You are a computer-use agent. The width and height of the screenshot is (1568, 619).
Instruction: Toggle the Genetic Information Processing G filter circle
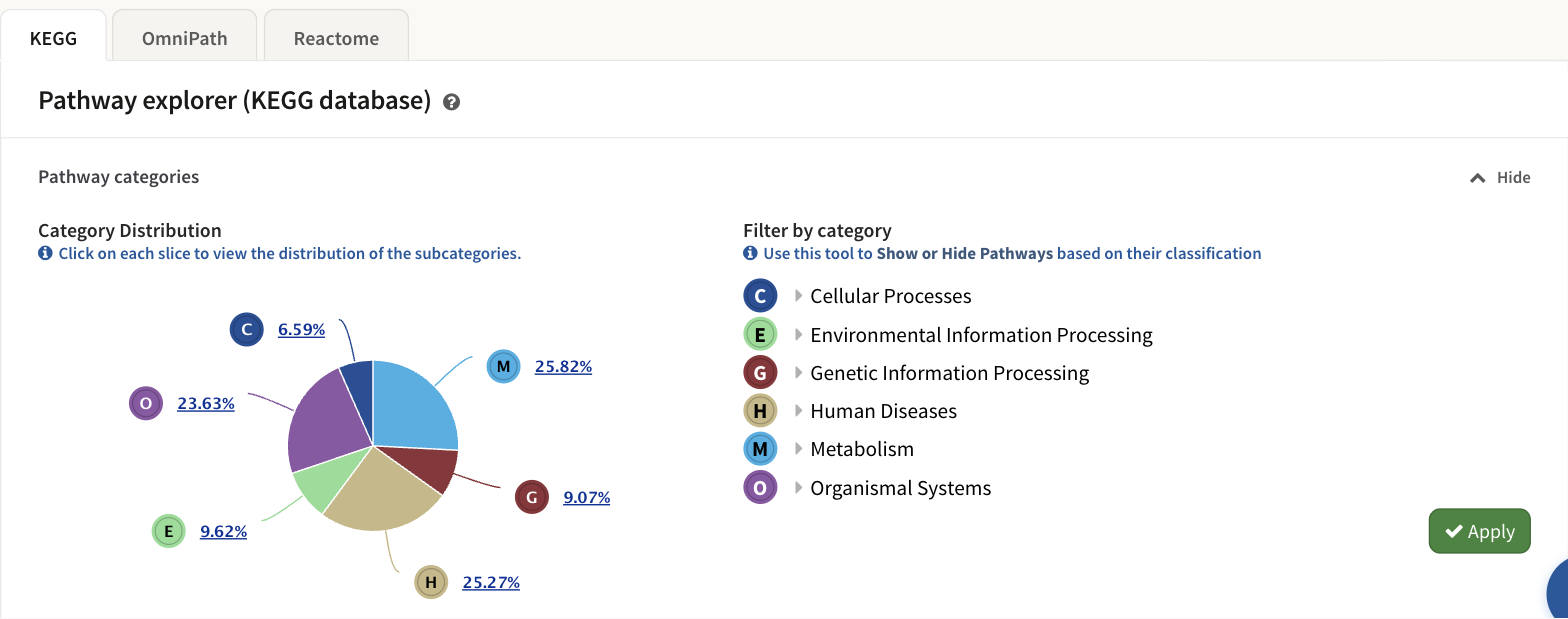click(x=760, y=373)
